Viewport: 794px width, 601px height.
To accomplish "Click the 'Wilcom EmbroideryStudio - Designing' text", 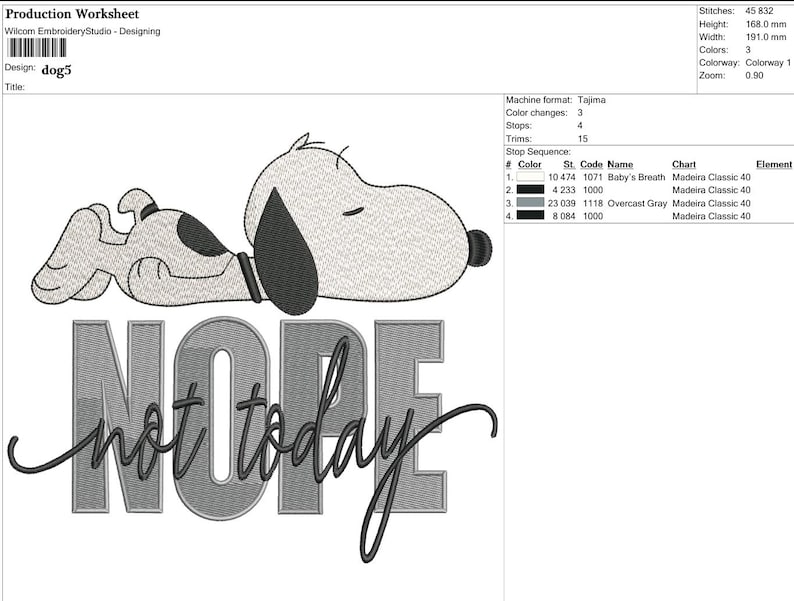I will click(83, 31).
